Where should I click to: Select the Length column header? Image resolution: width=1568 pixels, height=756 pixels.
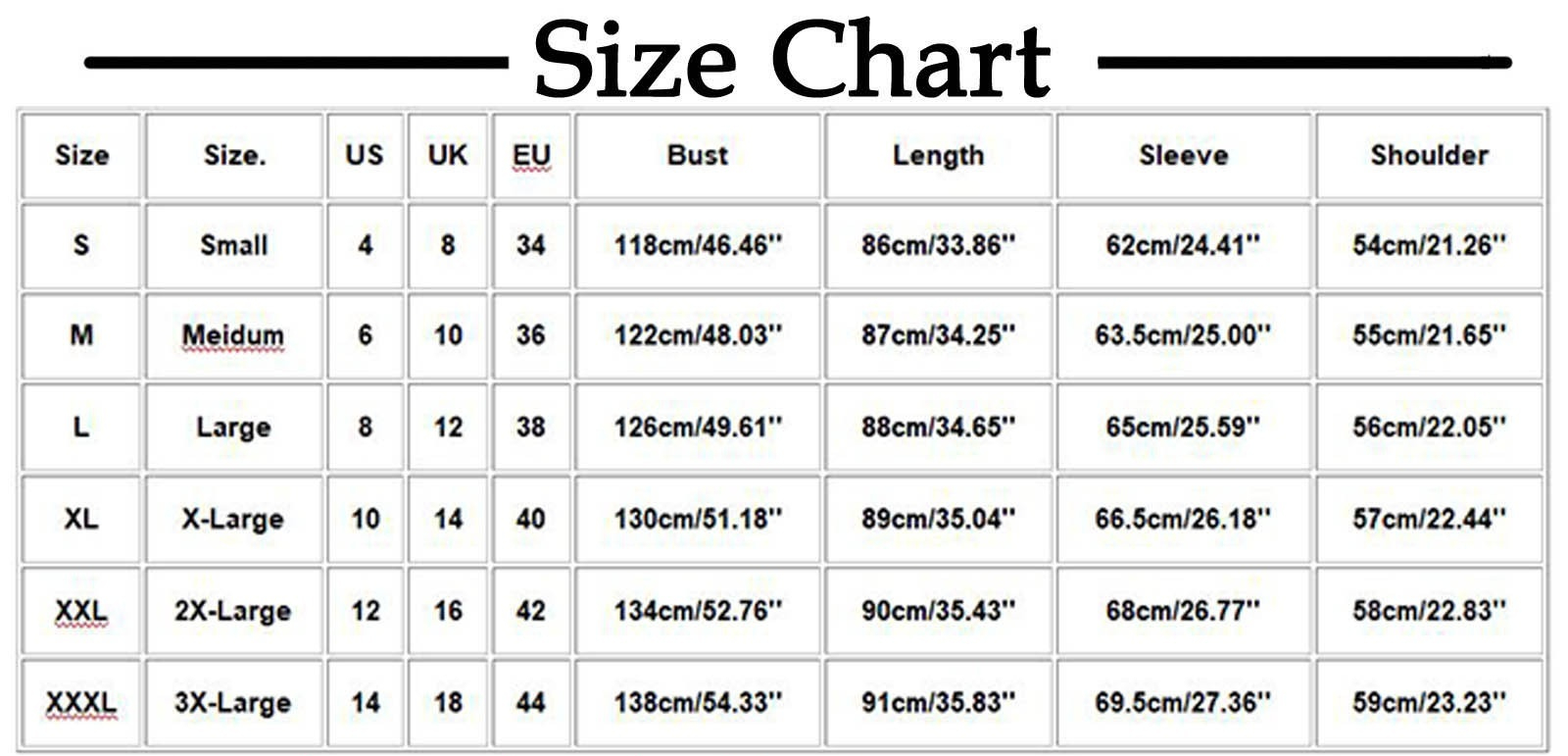tap(938, 155)
